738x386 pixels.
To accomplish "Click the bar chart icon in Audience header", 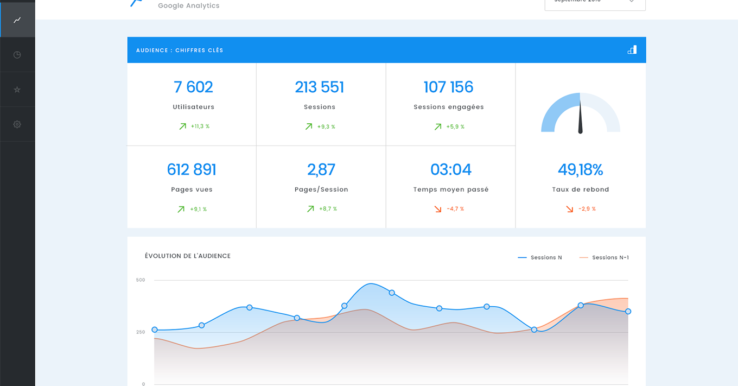I will pyautogui.click(x=632, y=50).
